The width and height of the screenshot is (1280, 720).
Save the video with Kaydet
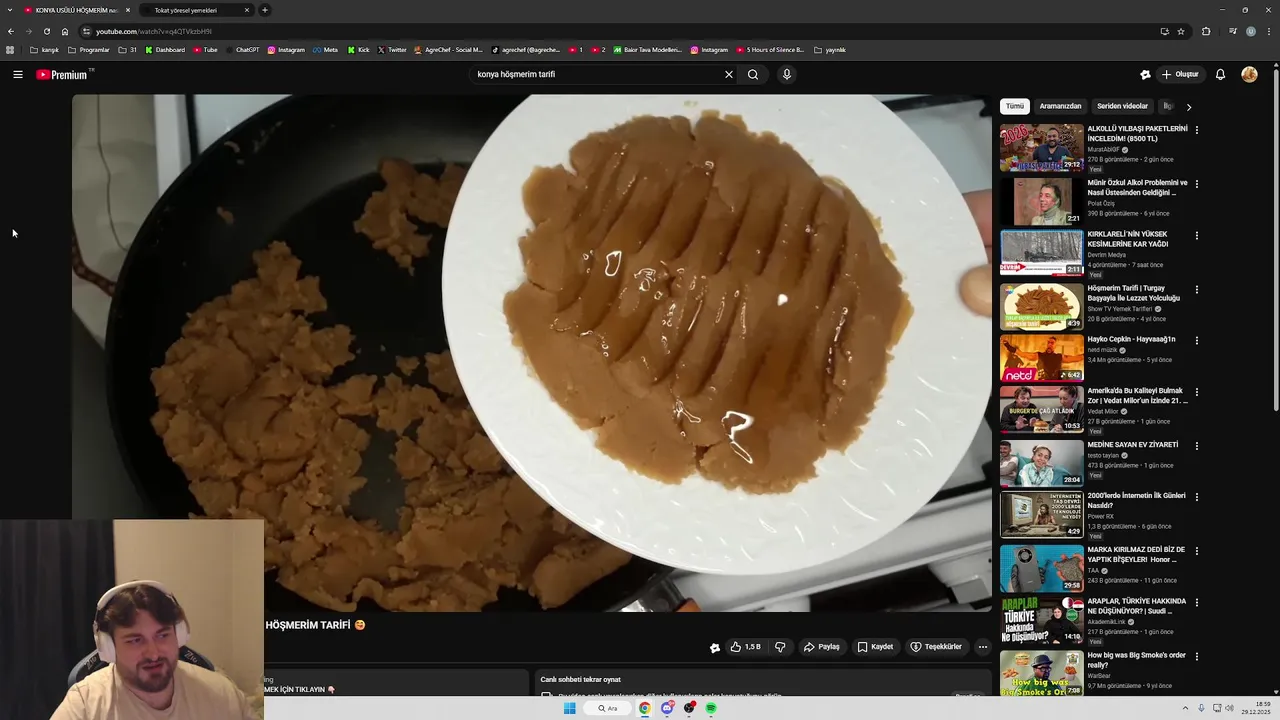coord(875,647)
